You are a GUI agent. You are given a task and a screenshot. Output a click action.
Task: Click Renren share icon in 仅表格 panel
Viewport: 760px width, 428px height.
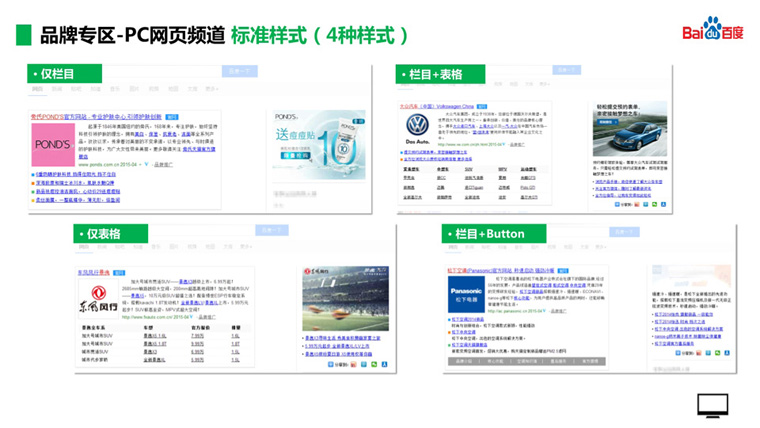point(384,365)
